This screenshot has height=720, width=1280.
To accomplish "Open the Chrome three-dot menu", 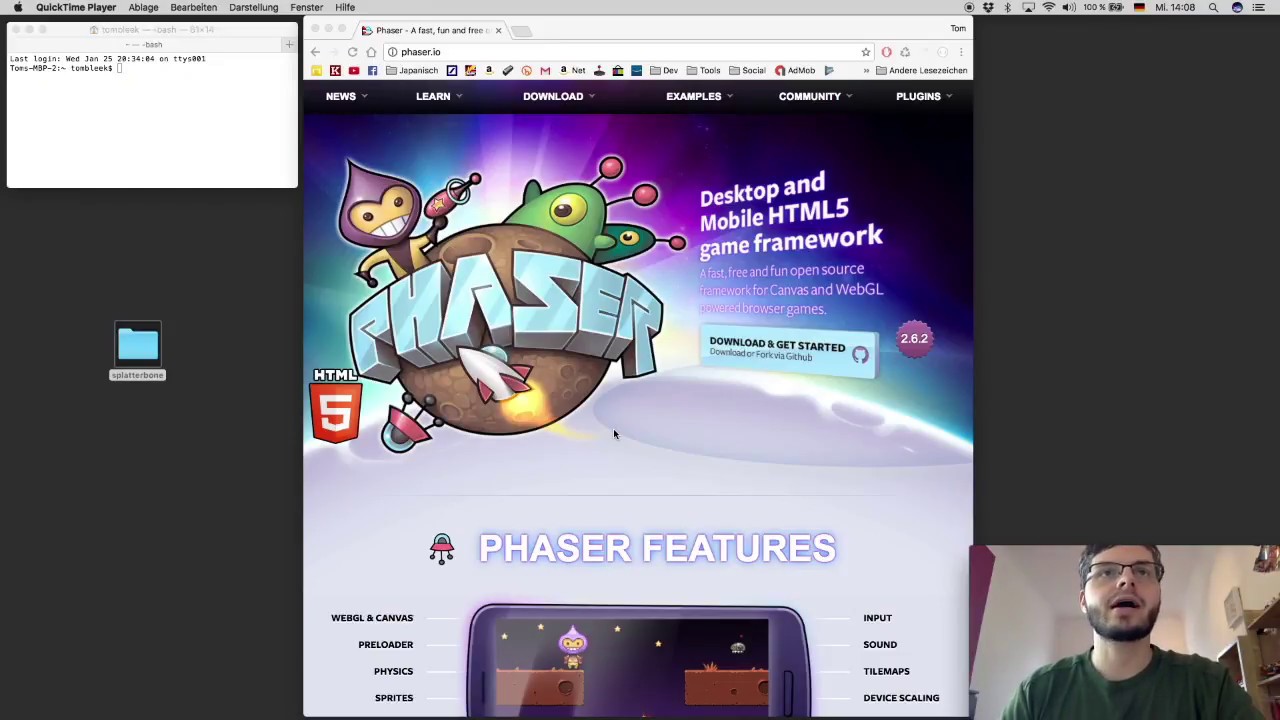I will click(961, 52).
